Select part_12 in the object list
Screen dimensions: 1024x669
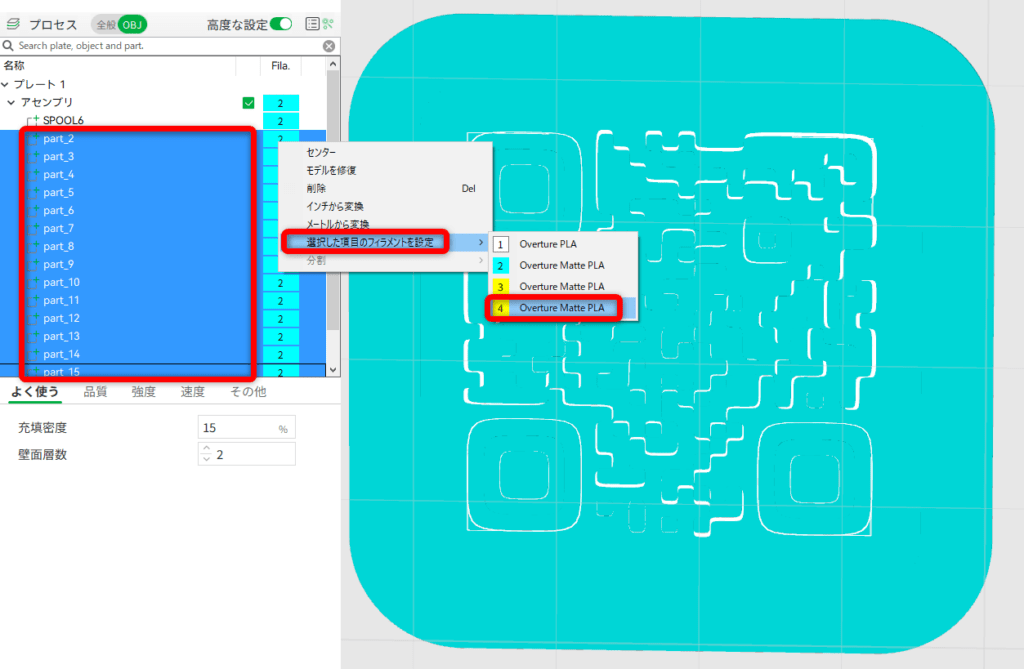(61, 318)
